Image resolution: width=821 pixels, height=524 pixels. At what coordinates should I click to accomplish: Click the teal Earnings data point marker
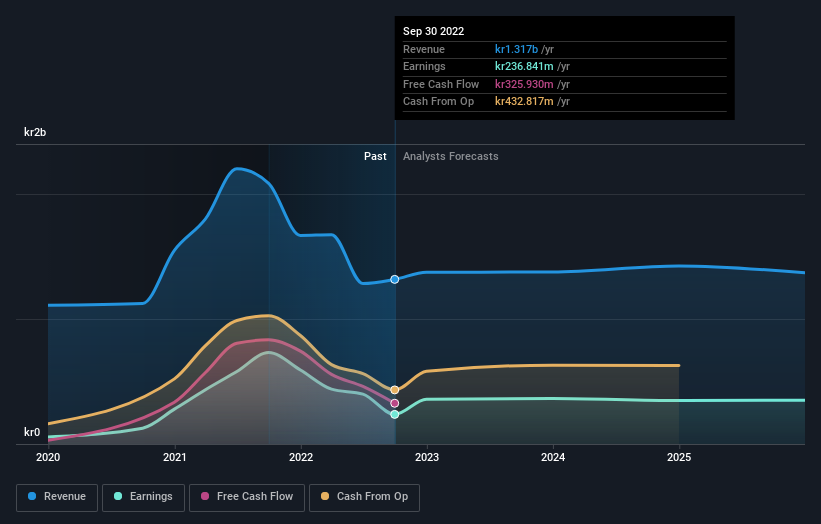pos(395,415)
